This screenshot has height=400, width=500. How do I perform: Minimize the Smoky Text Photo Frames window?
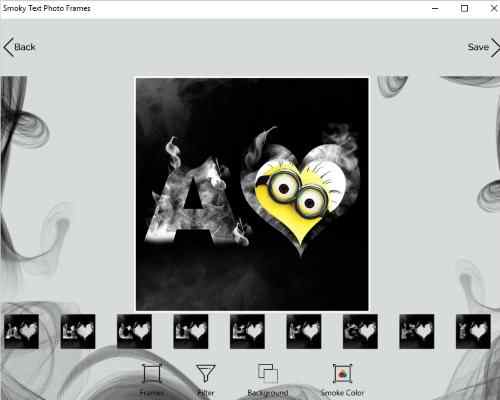(435, 9)
